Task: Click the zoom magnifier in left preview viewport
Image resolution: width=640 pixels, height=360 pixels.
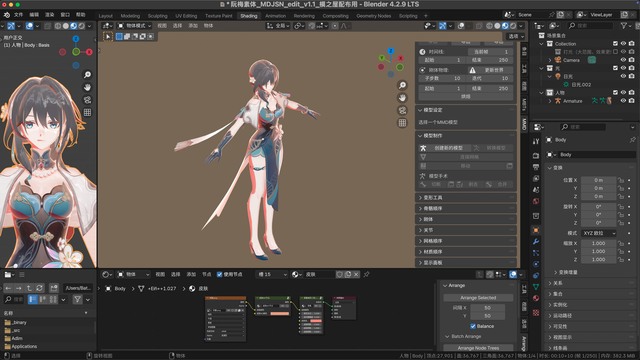Action: [x=87, y=75]
